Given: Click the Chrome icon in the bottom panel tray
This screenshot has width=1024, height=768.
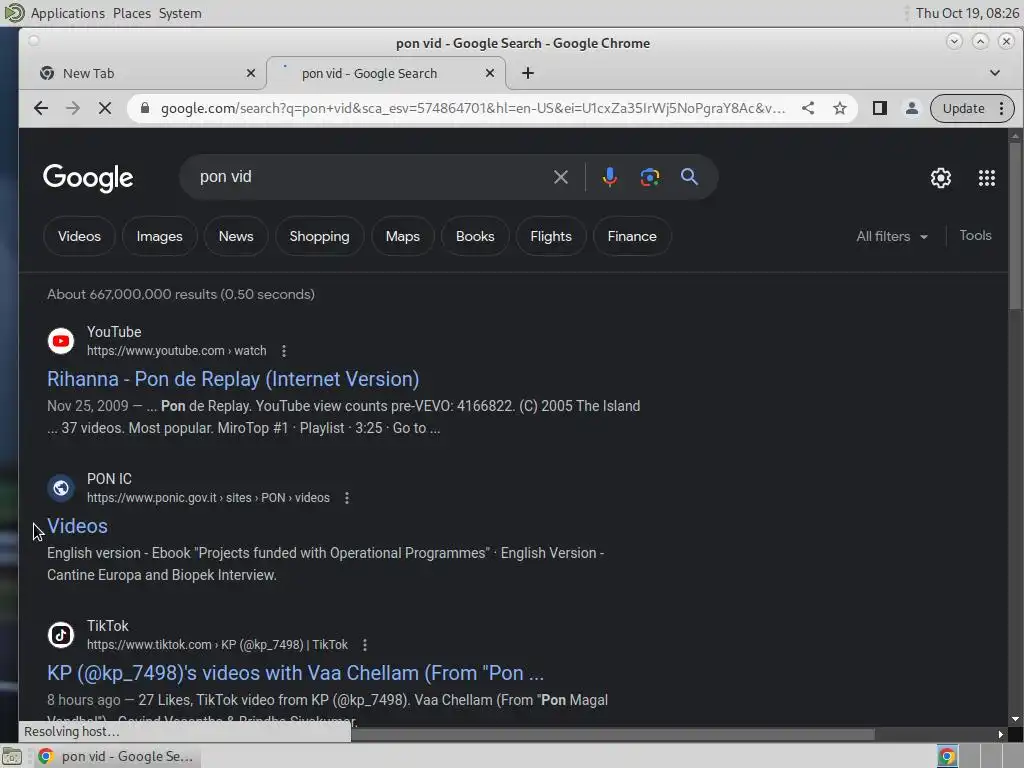Looking at the screenshot, I should click(x=947, y=757).
